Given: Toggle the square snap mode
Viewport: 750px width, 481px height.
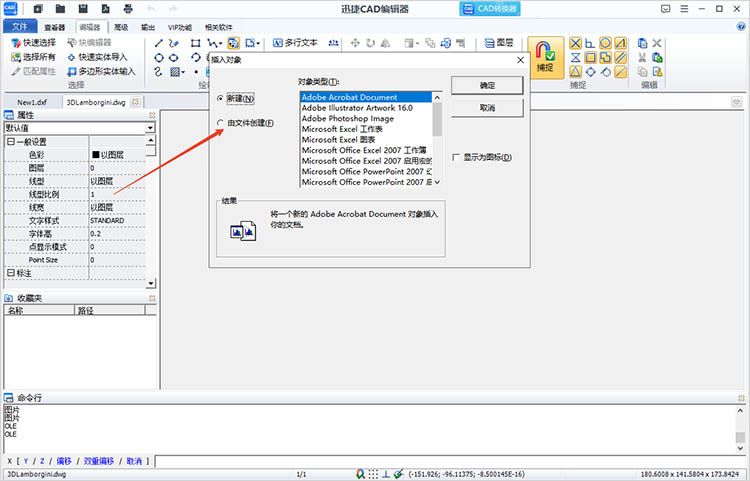Looking at the screenshot, I should (591, 58).
